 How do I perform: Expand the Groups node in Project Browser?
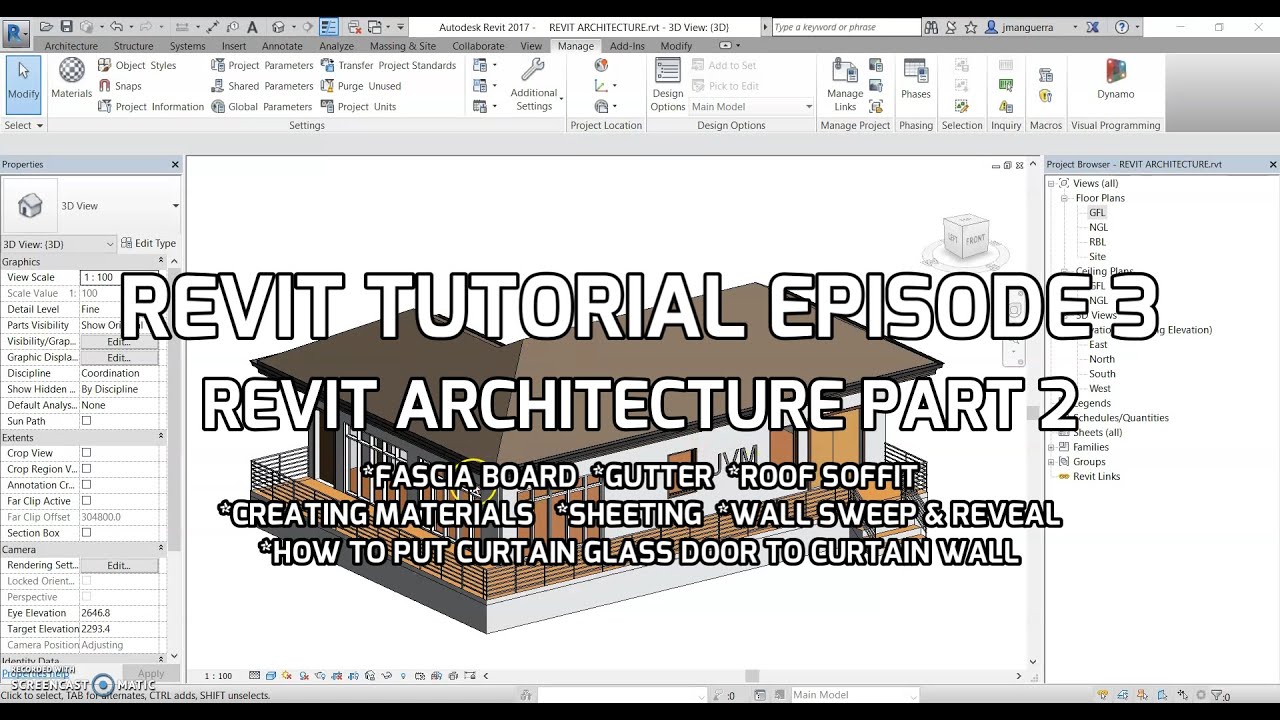click(1052, 462)
